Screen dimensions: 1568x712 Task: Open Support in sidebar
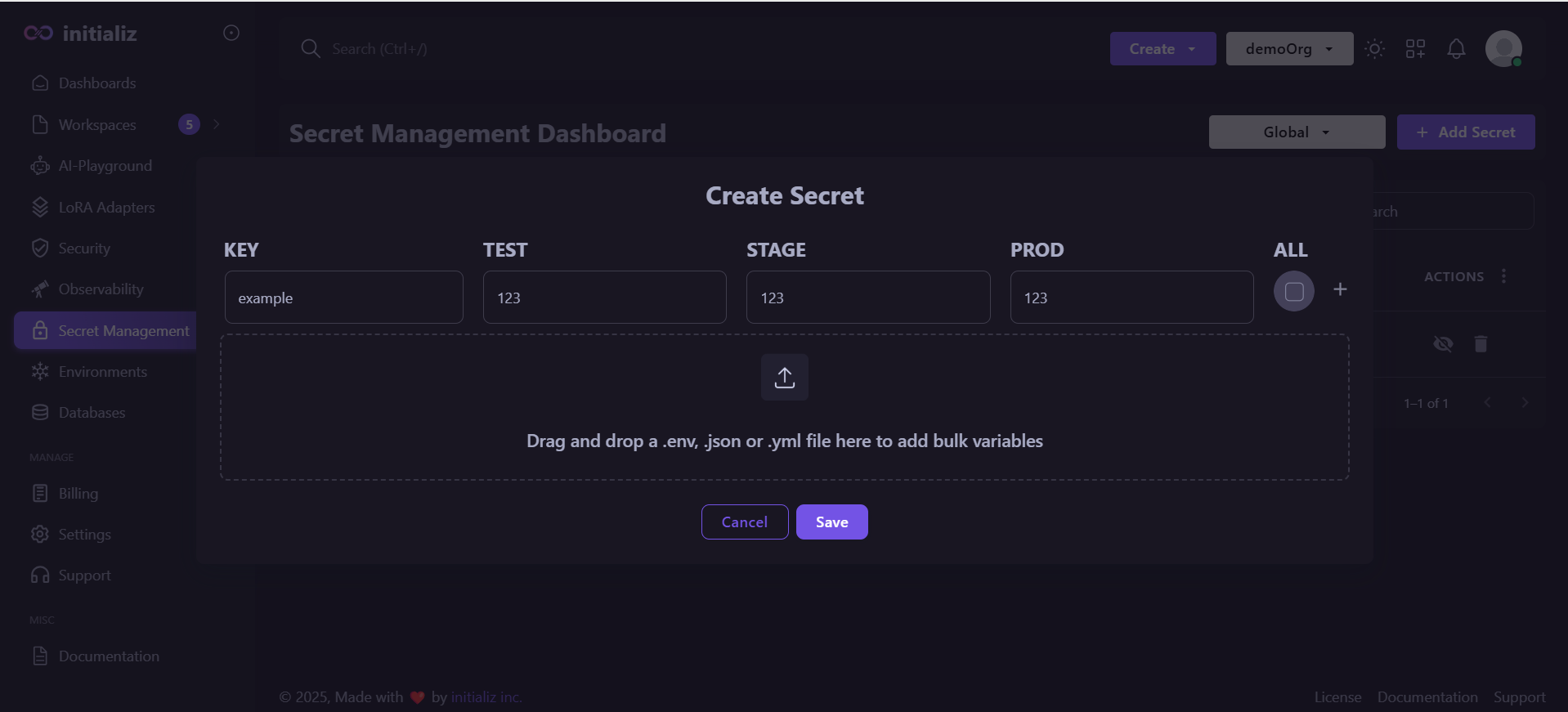(x=84, y=575)
